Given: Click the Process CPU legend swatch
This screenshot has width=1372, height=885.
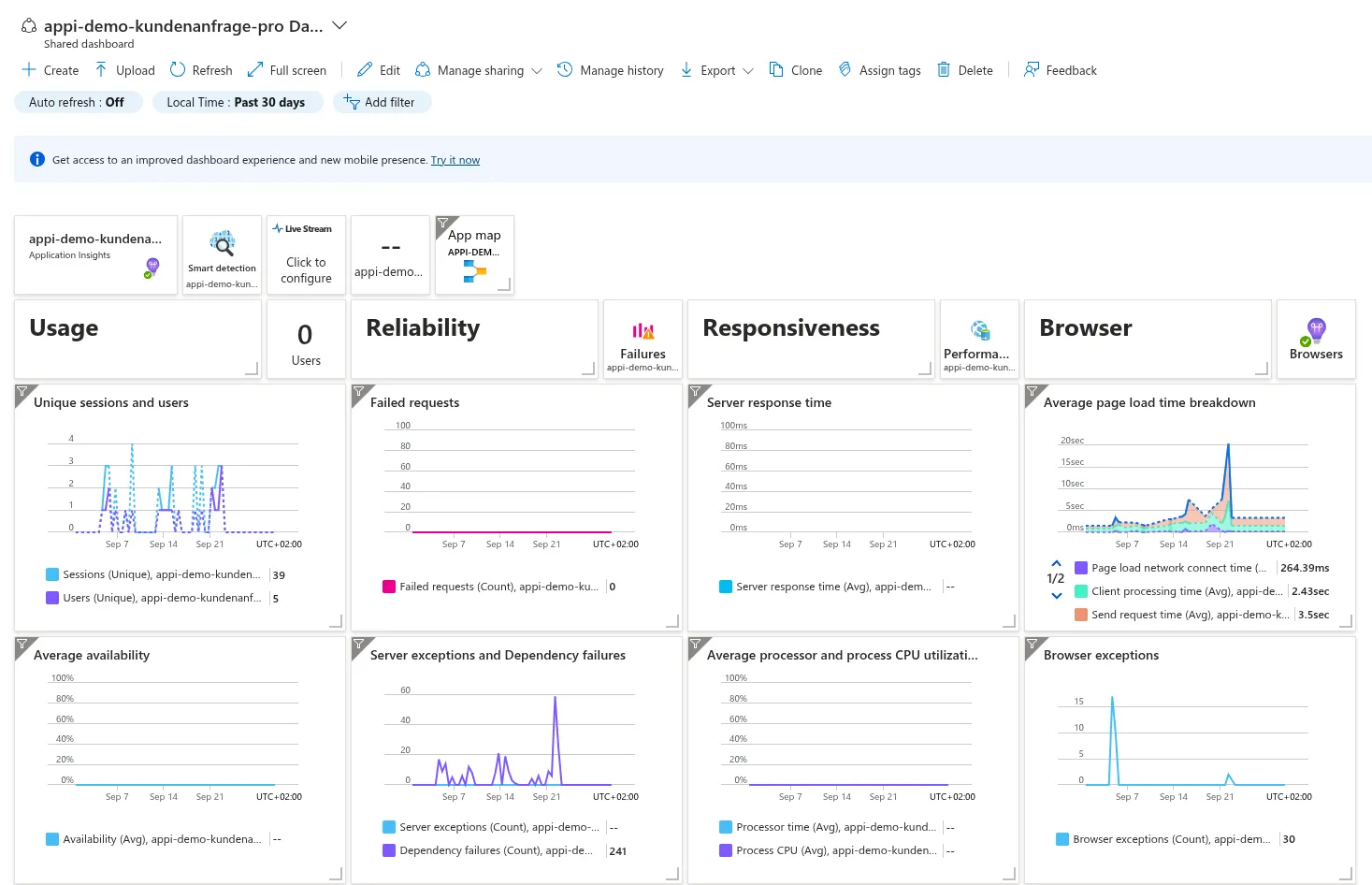Looking at the screenshot, I should click(726, 850).
